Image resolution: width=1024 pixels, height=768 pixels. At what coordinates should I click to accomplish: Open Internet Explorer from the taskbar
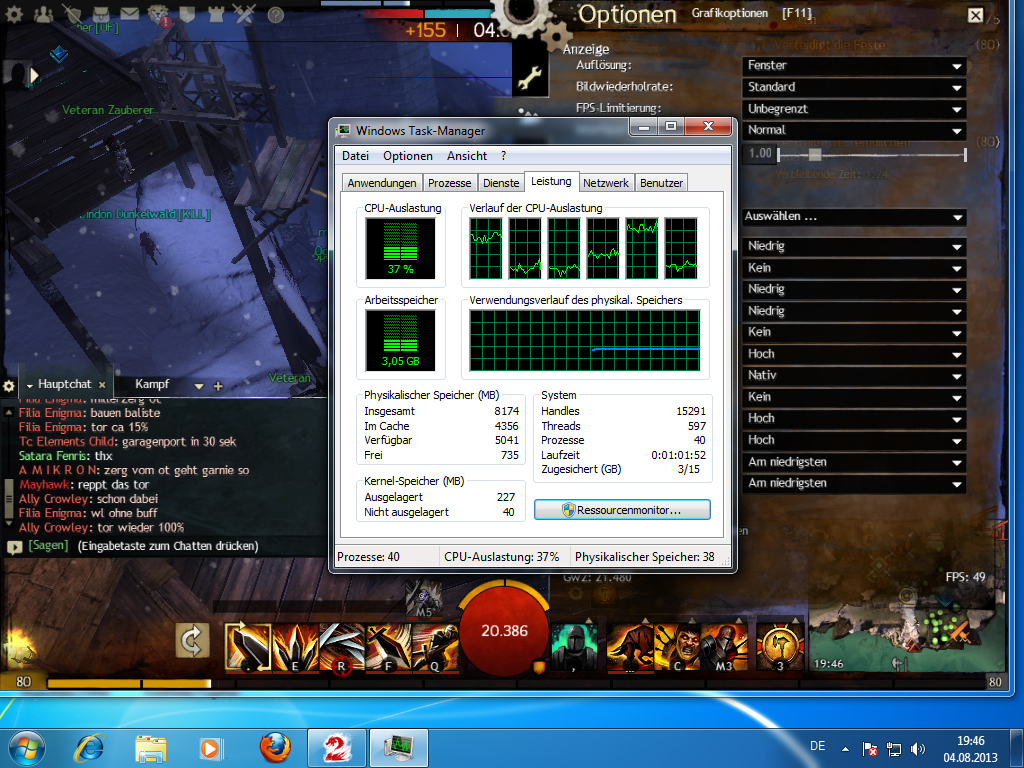click(89, 748)
